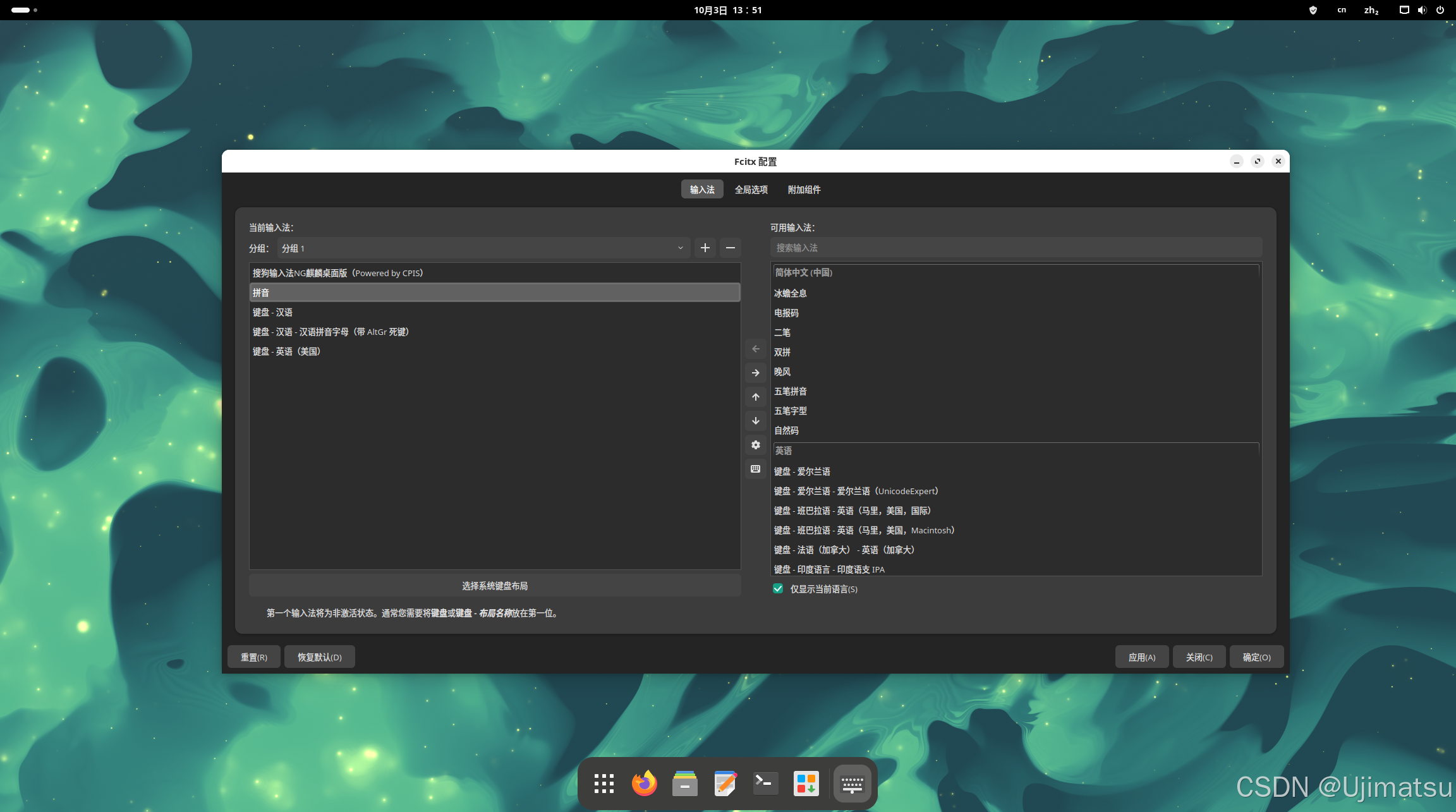
Task: Select 键盘 - 汉语 in current input methods
Action: point(272,312)
